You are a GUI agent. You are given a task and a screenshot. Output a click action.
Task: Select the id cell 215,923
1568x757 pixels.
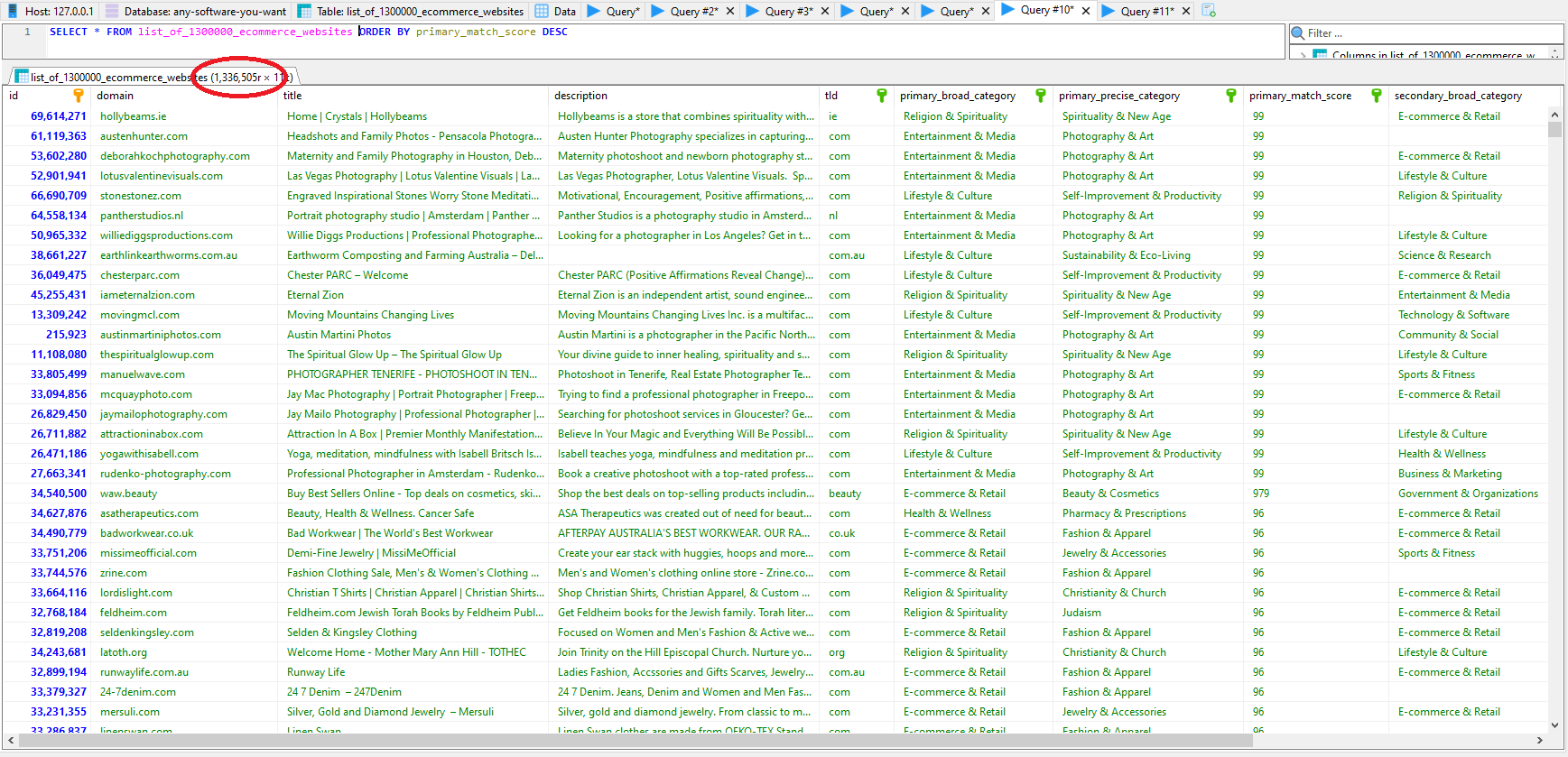click(47, 335)
